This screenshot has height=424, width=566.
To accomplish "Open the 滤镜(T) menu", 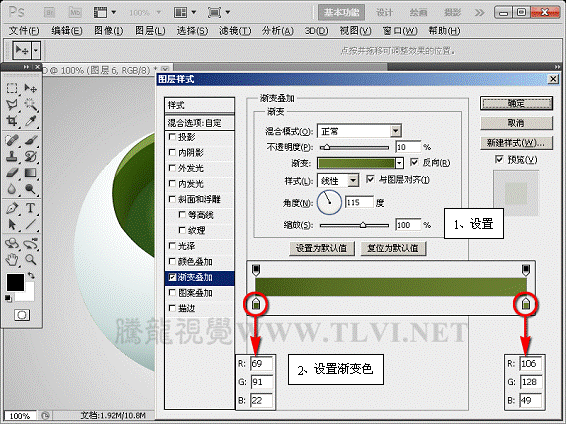I will click(235, 31).
